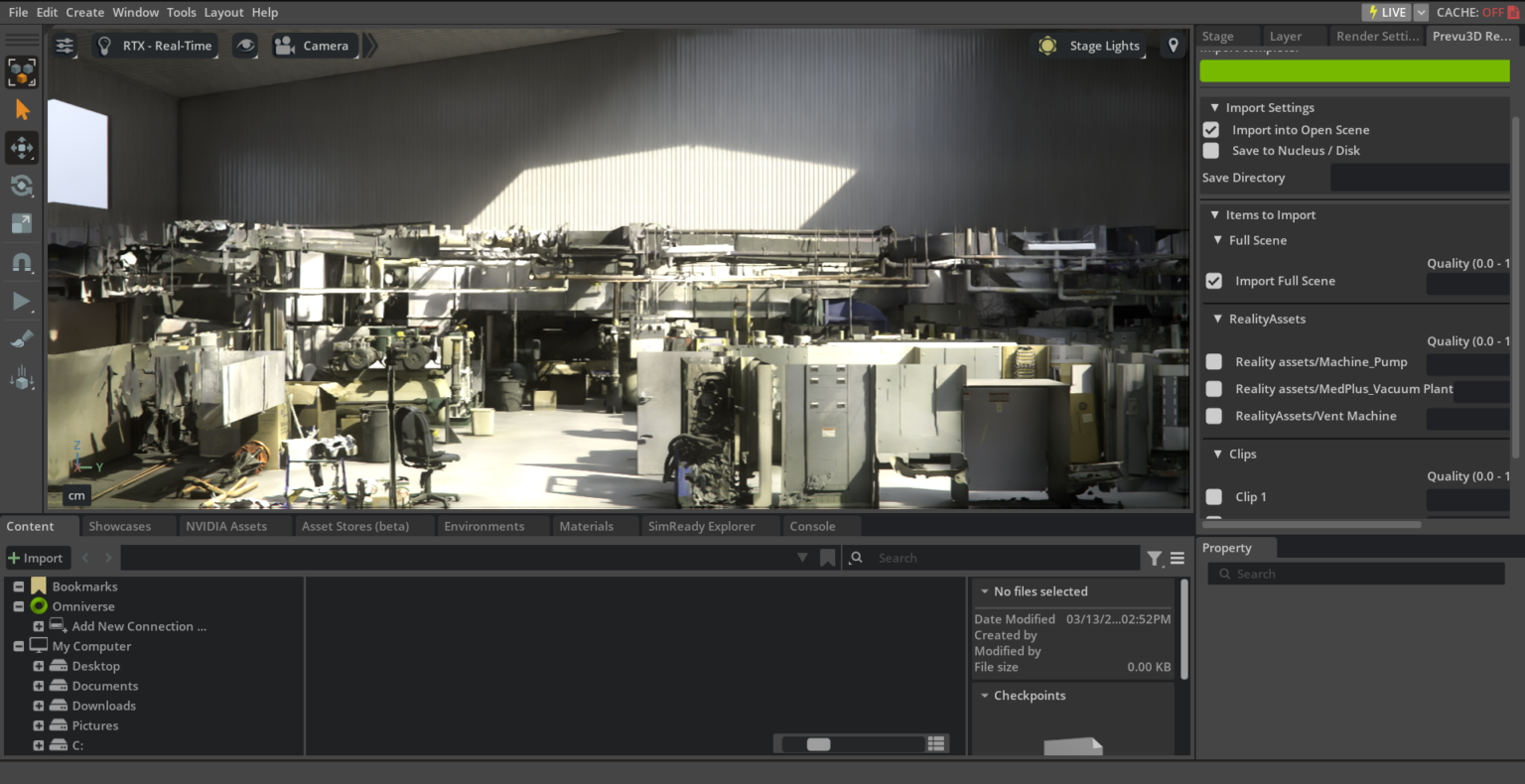Toggle the LIVE sync button
Screen dimensions: 1525x784
(x=1386, y=12)
